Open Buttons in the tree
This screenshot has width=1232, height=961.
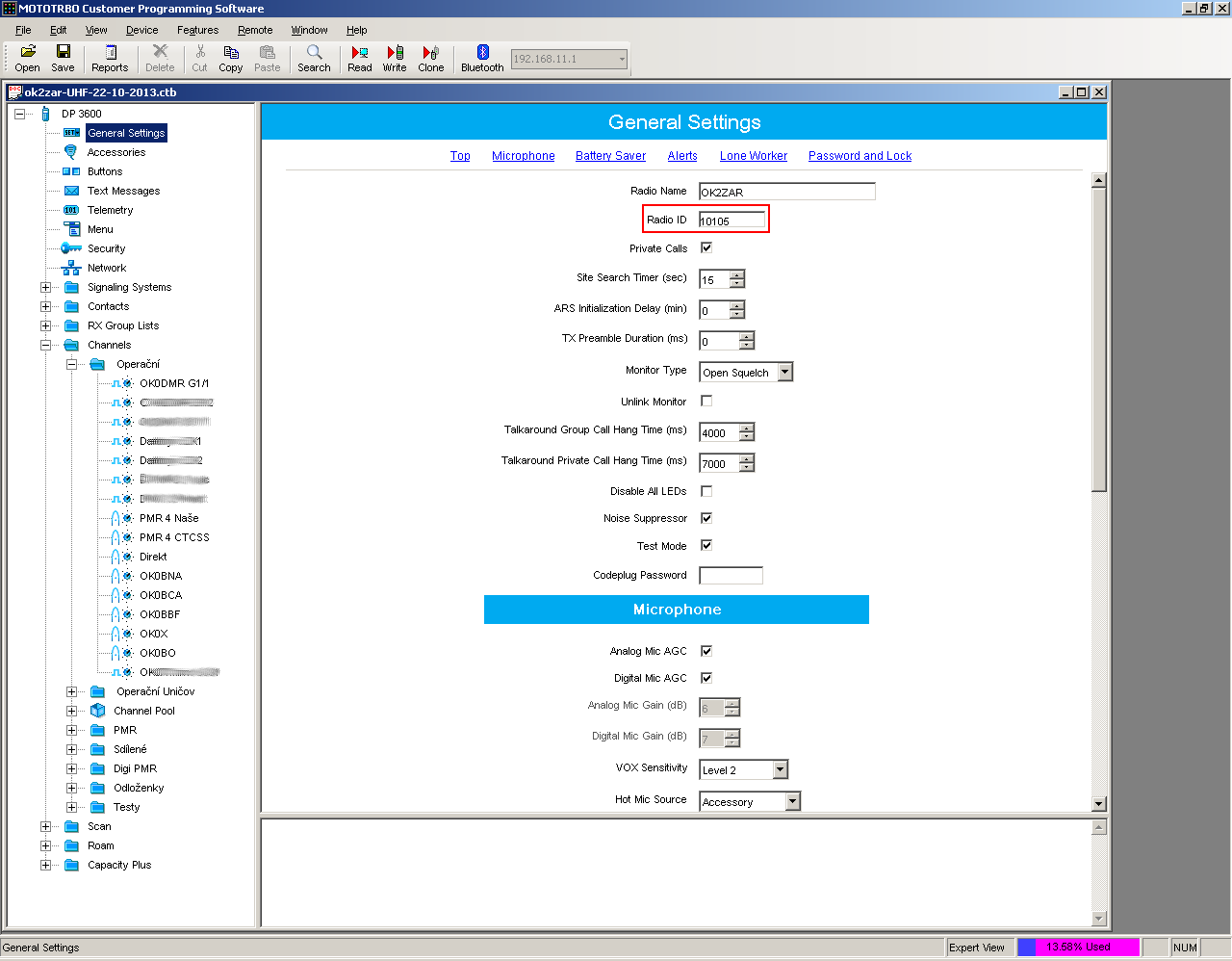(x=105, y=171)
